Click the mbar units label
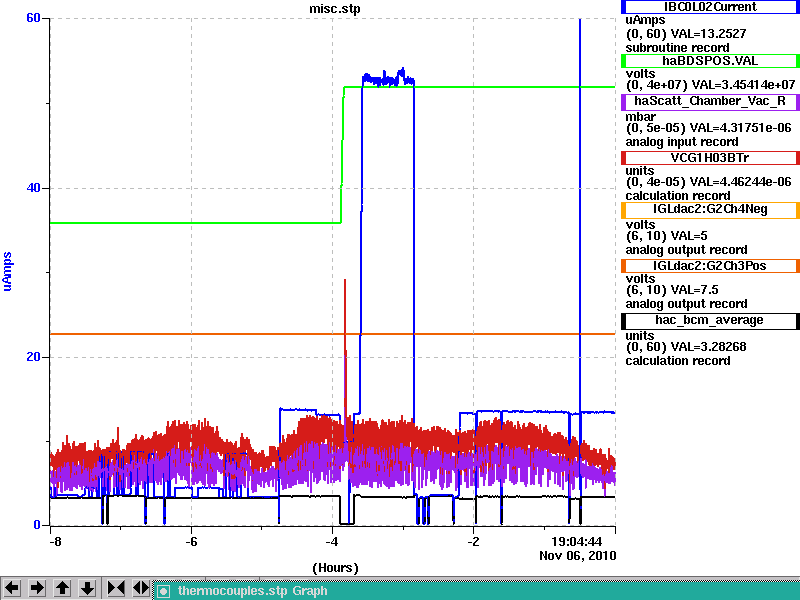The width and height of the screenshot is (800, 600). pyautogui.click(x=641, y=117)
